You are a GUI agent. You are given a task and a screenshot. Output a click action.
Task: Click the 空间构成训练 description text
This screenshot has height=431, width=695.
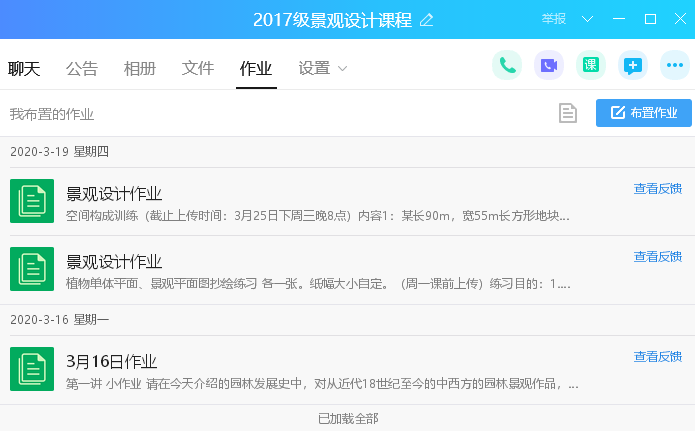coord(318,216)
